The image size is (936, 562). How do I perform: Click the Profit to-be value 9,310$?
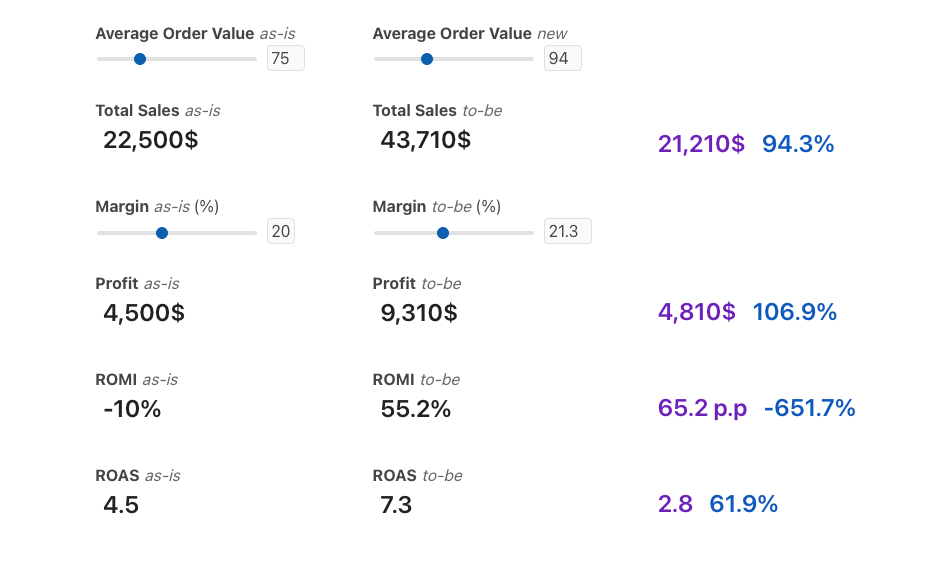pyautogui.click(x=419, y=313)
